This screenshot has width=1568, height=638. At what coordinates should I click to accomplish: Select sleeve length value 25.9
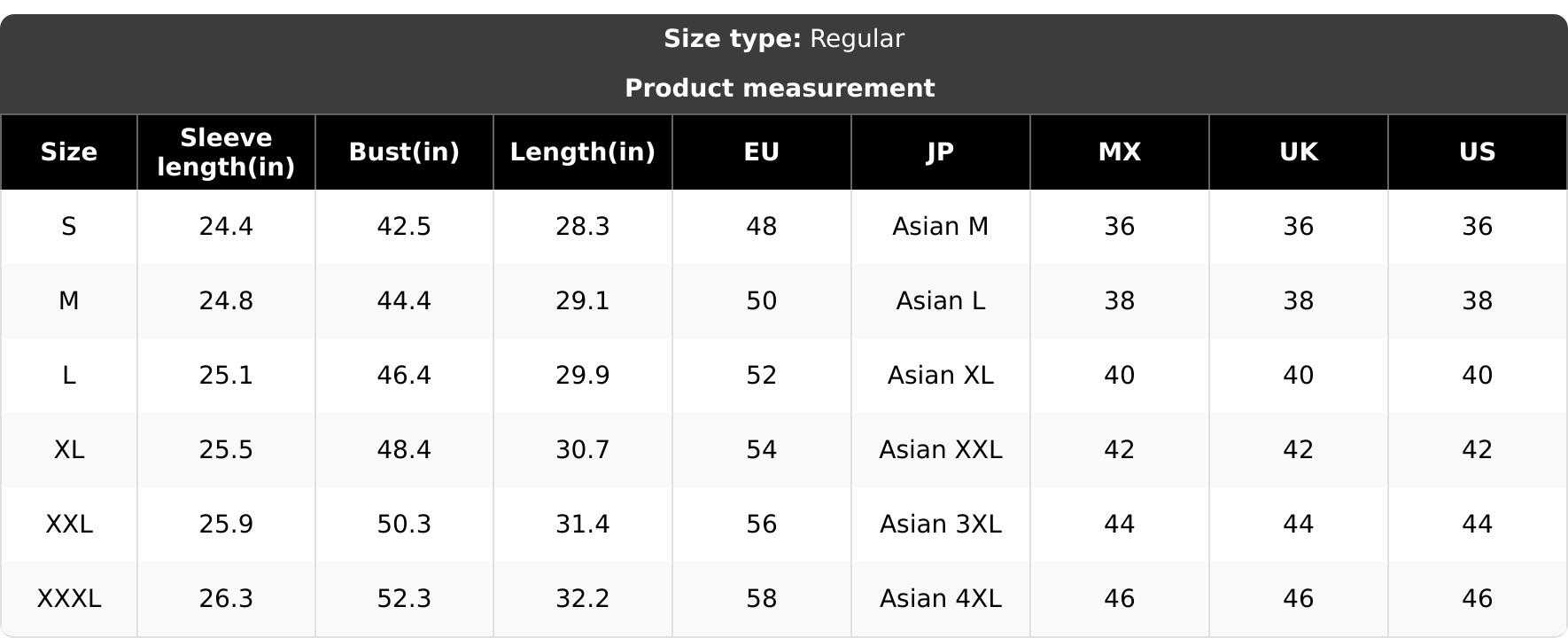[x=226, y=525]
